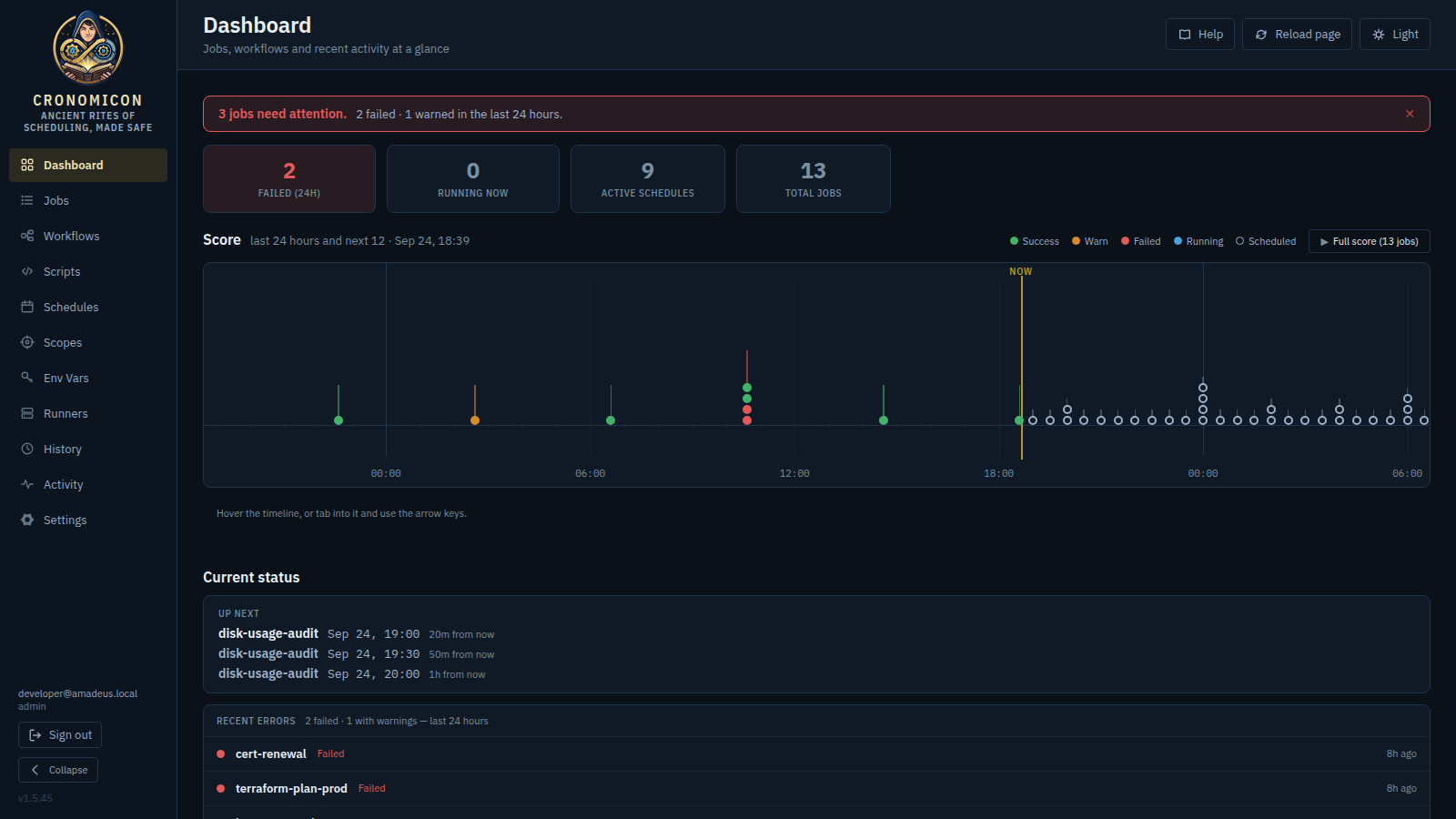Screen dimensions: 1456x819
Task: Expand Full score (13 jobs)
Action: coord(1370,241)
